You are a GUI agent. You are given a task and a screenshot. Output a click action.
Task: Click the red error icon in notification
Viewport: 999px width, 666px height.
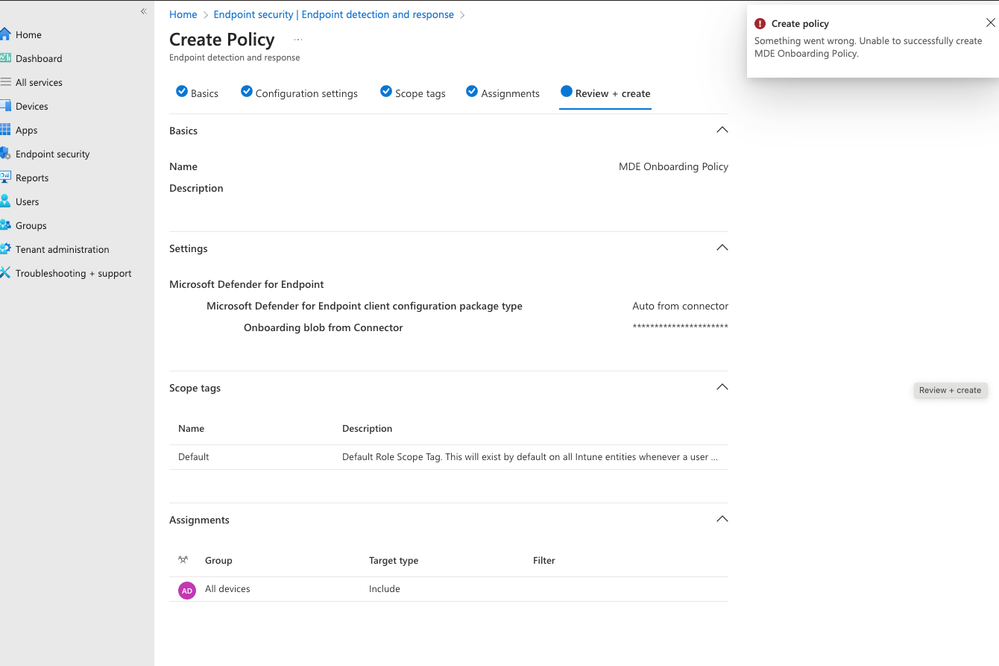[x=760, y=24]
